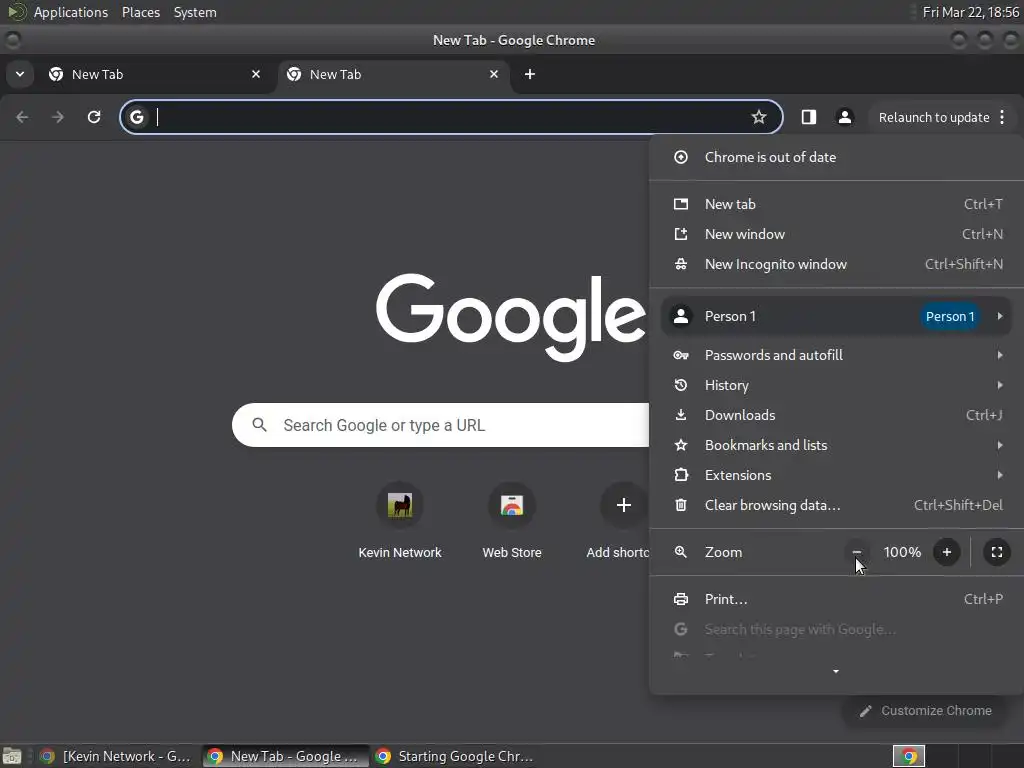Close the second New Tab
The image size is (1024, 768).
[494, 74]
